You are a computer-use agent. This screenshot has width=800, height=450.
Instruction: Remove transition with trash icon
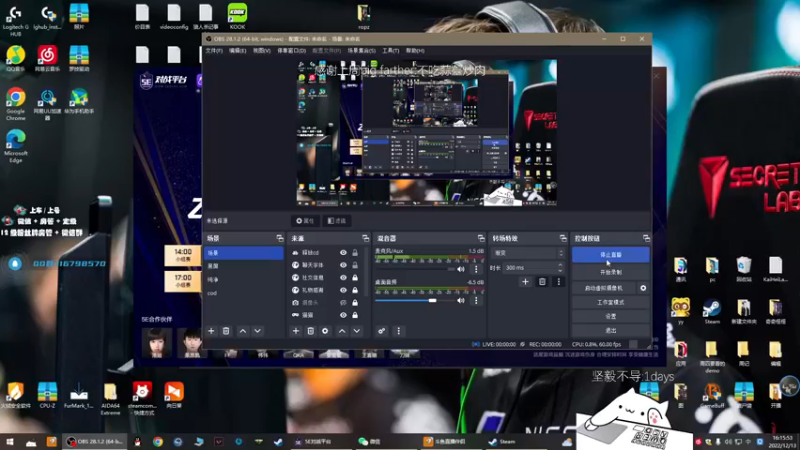point(542,282)
